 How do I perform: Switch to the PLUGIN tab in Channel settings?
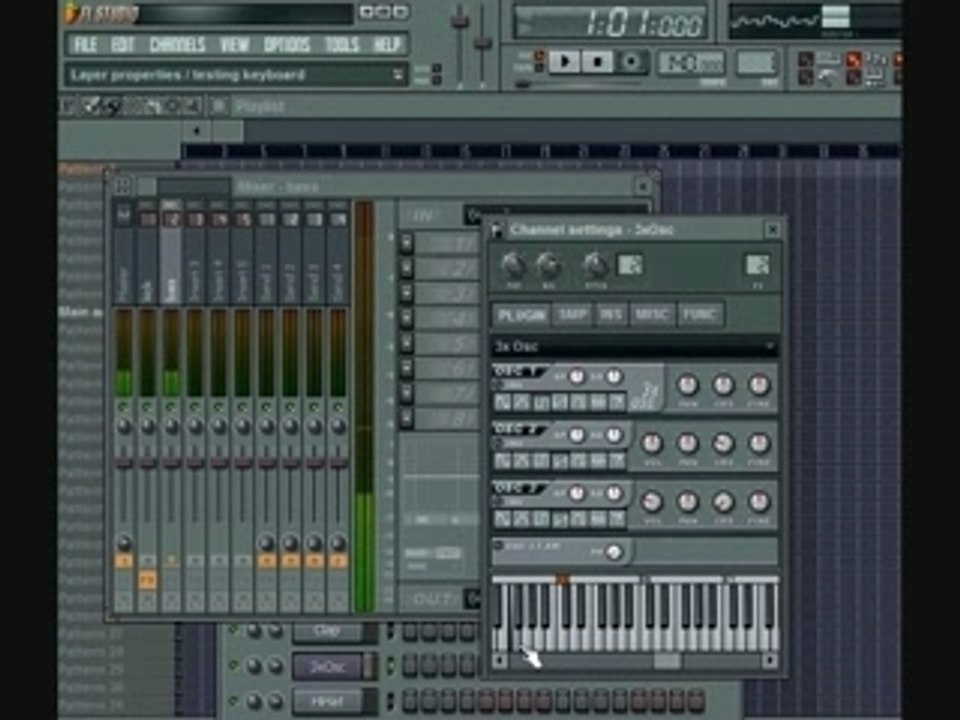point(522,315)
